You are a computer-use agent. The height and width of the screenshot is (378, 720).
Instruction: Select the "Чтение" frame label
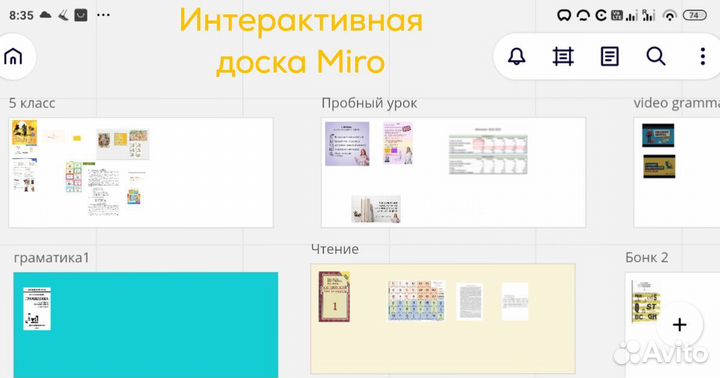click(x=335, y=249)
